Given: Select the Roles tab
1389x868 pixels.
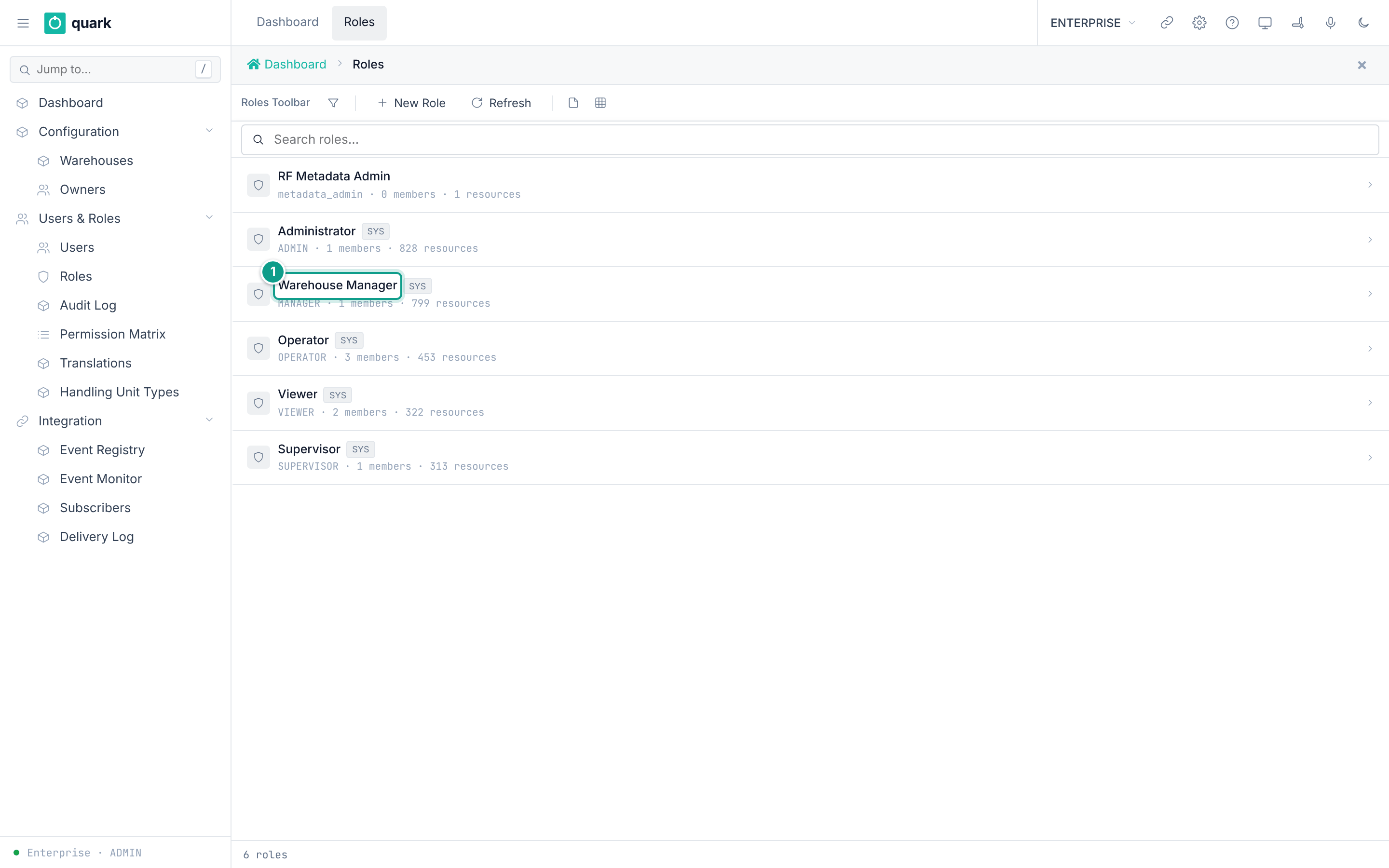Looking at the screenshot, I should point(359,22).
